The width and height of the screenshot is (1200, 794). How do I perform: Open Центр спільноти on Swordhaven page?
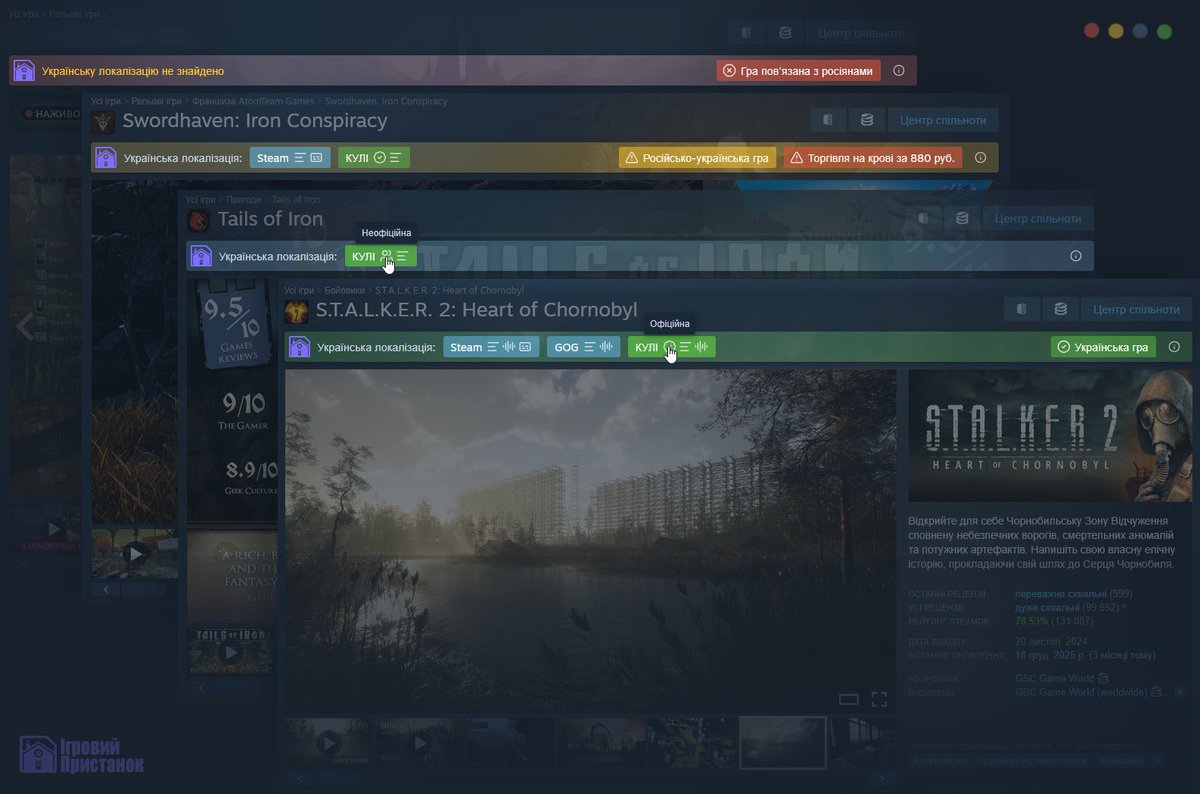pyautogui.click(x=943, y=120)
